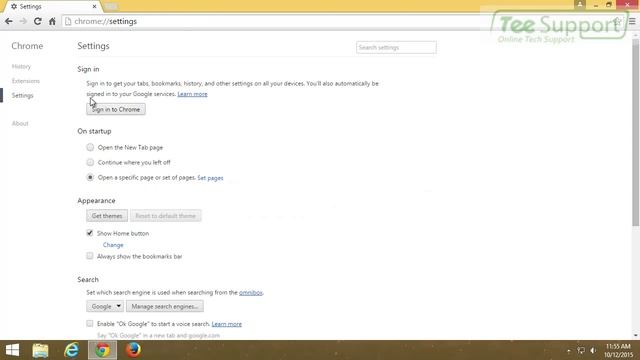Click Sign in to Chrome button

pos(116,109)
